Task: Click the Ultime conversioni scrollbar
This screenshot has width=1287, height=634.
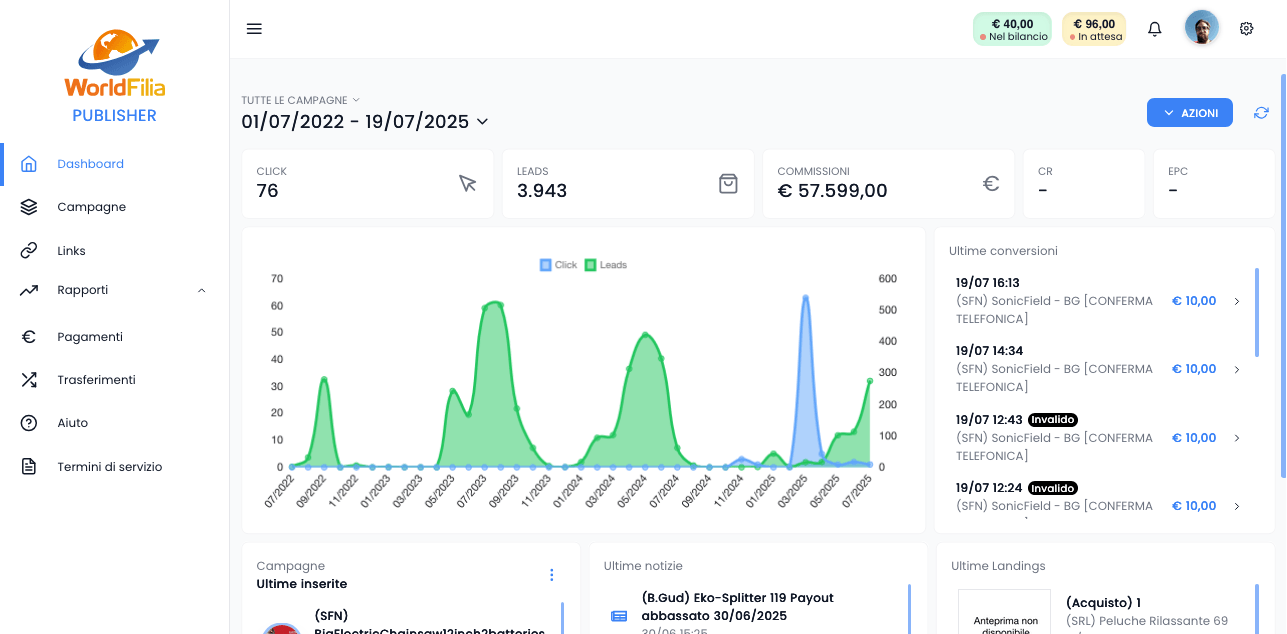Action: pos(1257,312)
